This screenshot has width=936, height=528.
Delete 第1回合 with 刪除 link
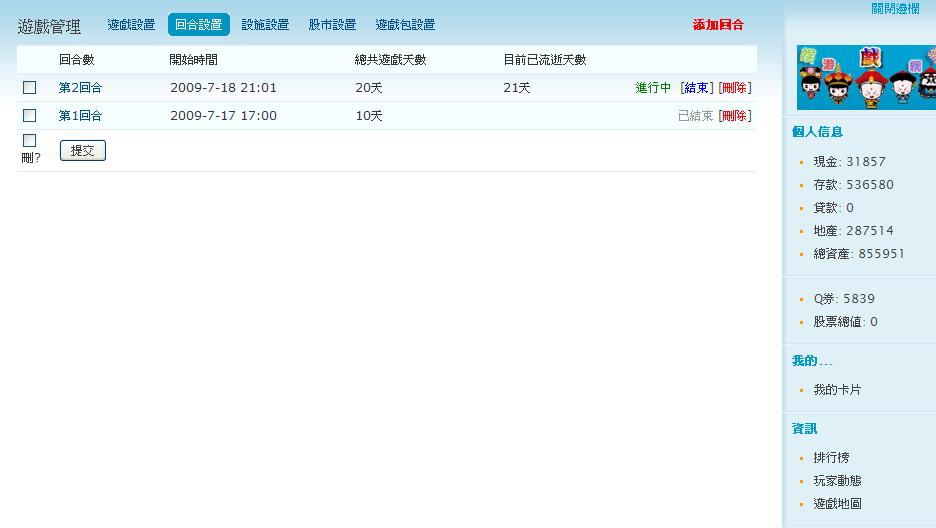734,116
